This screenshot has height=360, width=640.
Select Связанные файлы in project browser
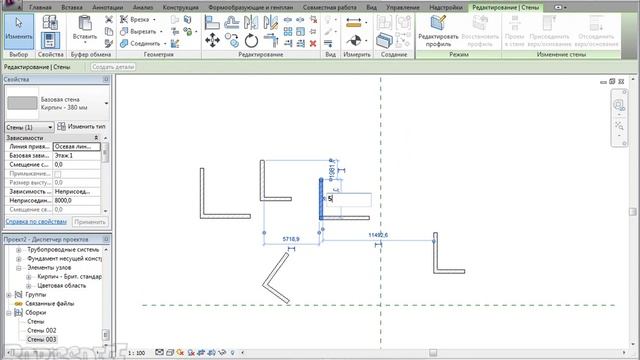point(50,304)
